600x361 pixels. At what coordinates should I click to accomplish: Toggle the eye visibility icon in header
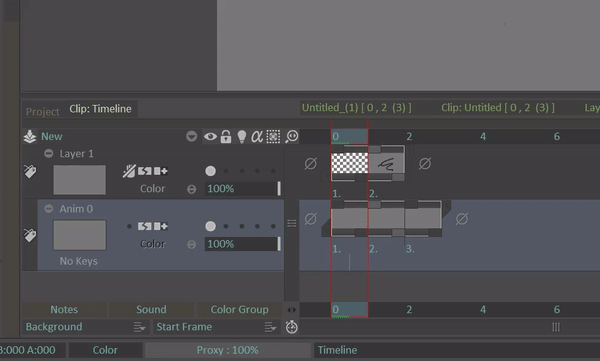pyautogui.click(x=210, y=136)
